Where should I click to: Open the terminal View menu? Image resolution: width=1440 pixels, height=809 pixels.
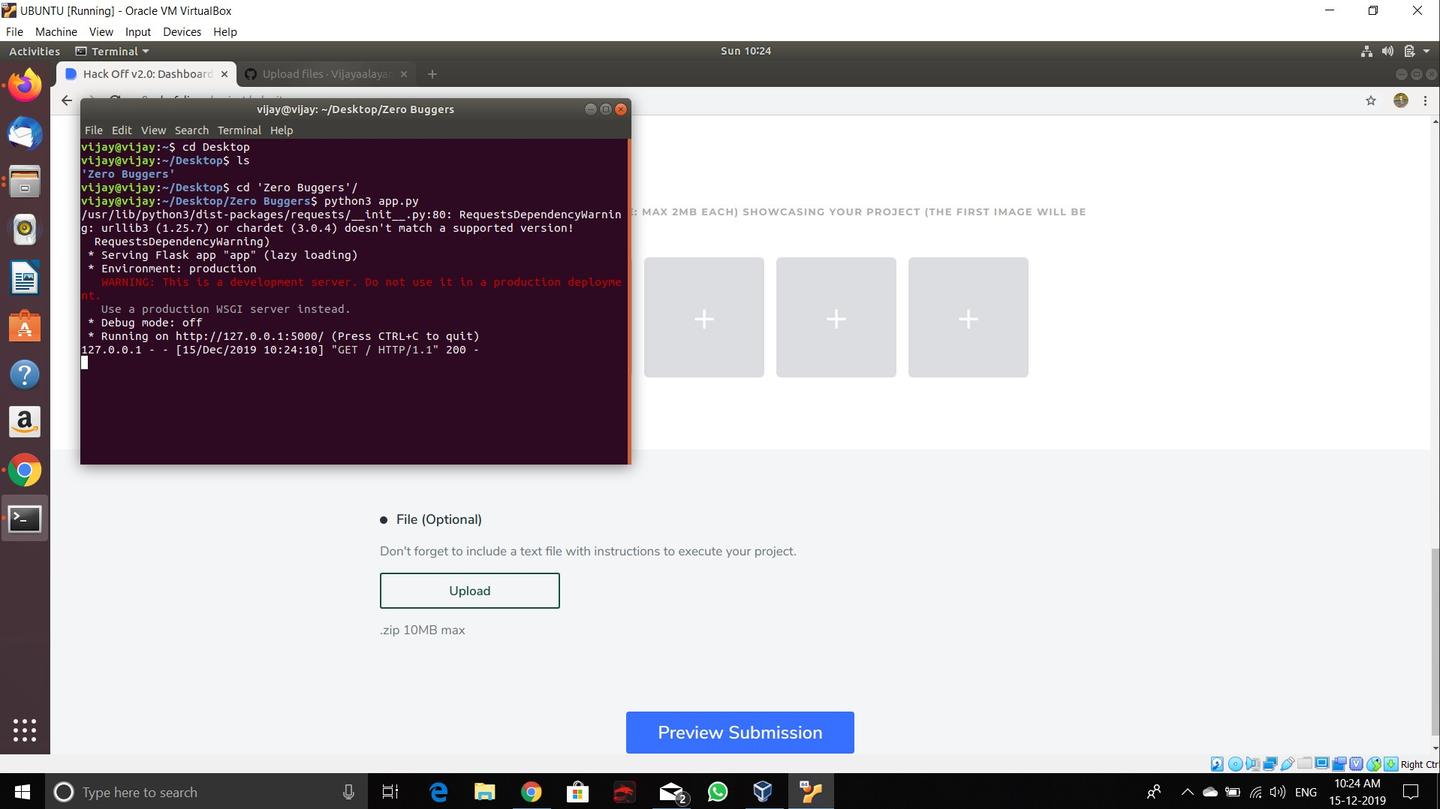click(x=153, y=130)
